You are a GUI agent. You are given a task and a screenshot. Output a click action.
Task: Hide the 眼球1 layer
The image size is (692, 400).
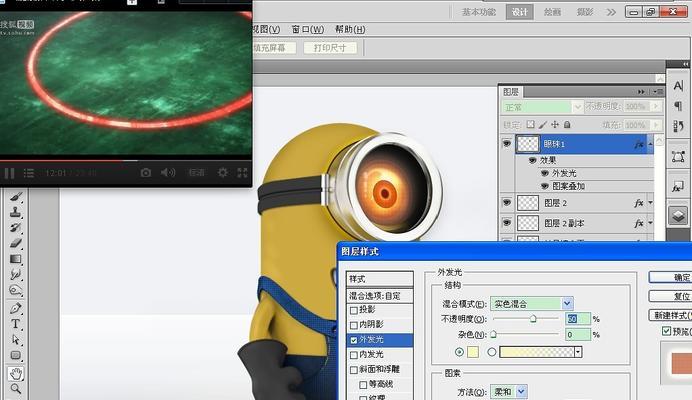tap(507, 143)
